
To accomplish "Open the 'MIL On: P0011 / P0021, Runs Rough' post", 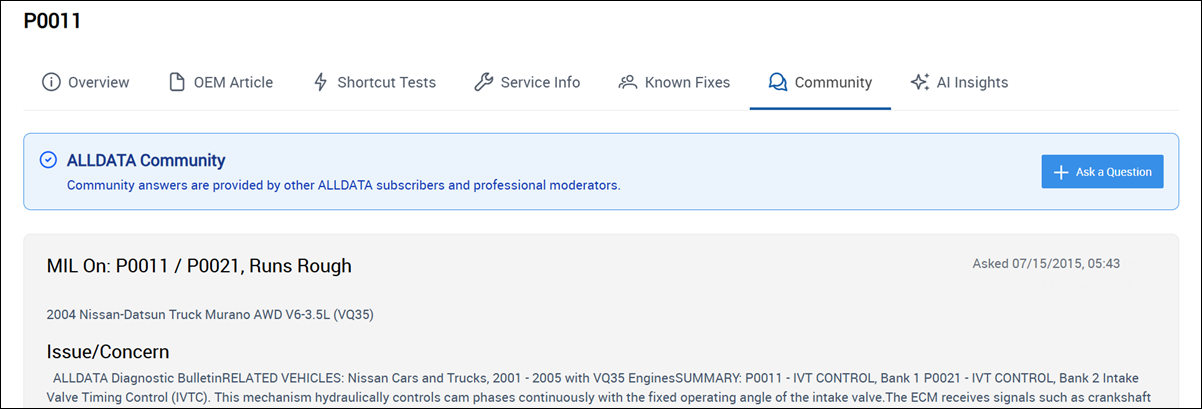I will click(x=199, y=266).
